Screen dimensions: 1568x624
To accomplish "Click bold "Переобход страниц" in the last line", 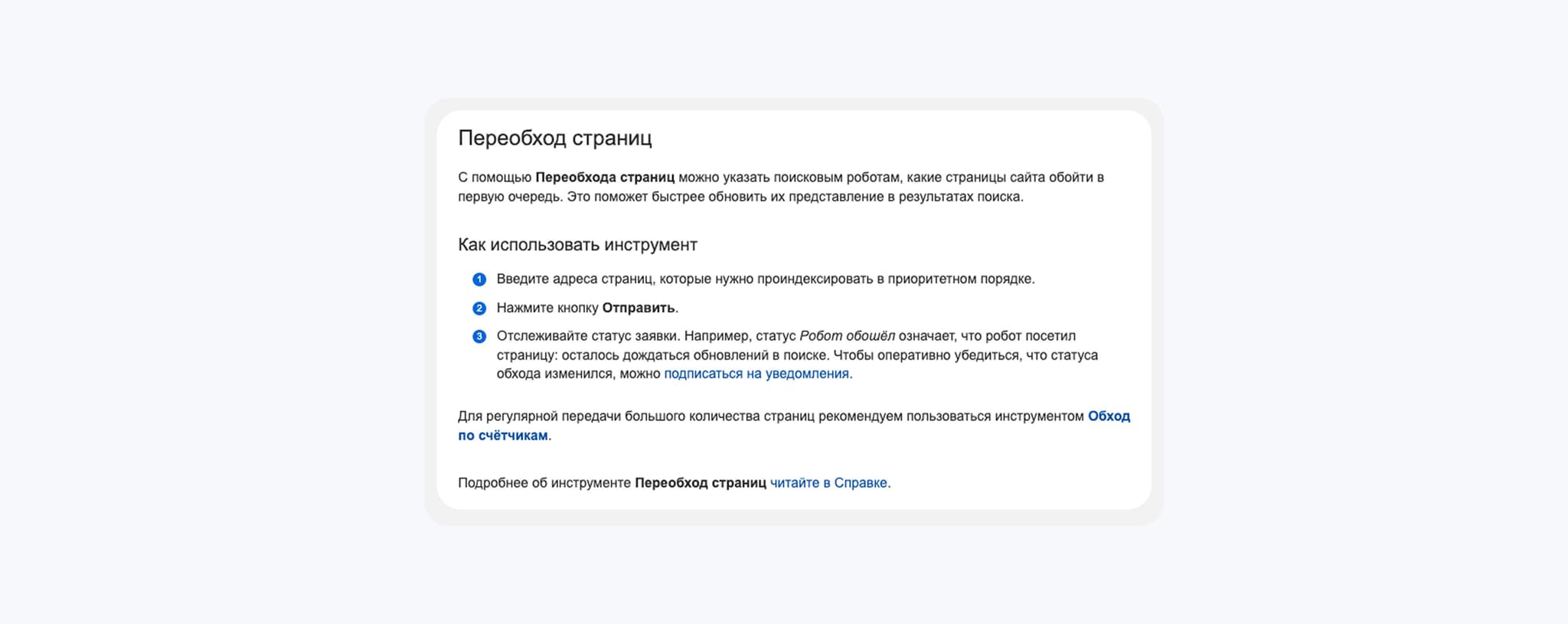I will [x=700, y=483].
